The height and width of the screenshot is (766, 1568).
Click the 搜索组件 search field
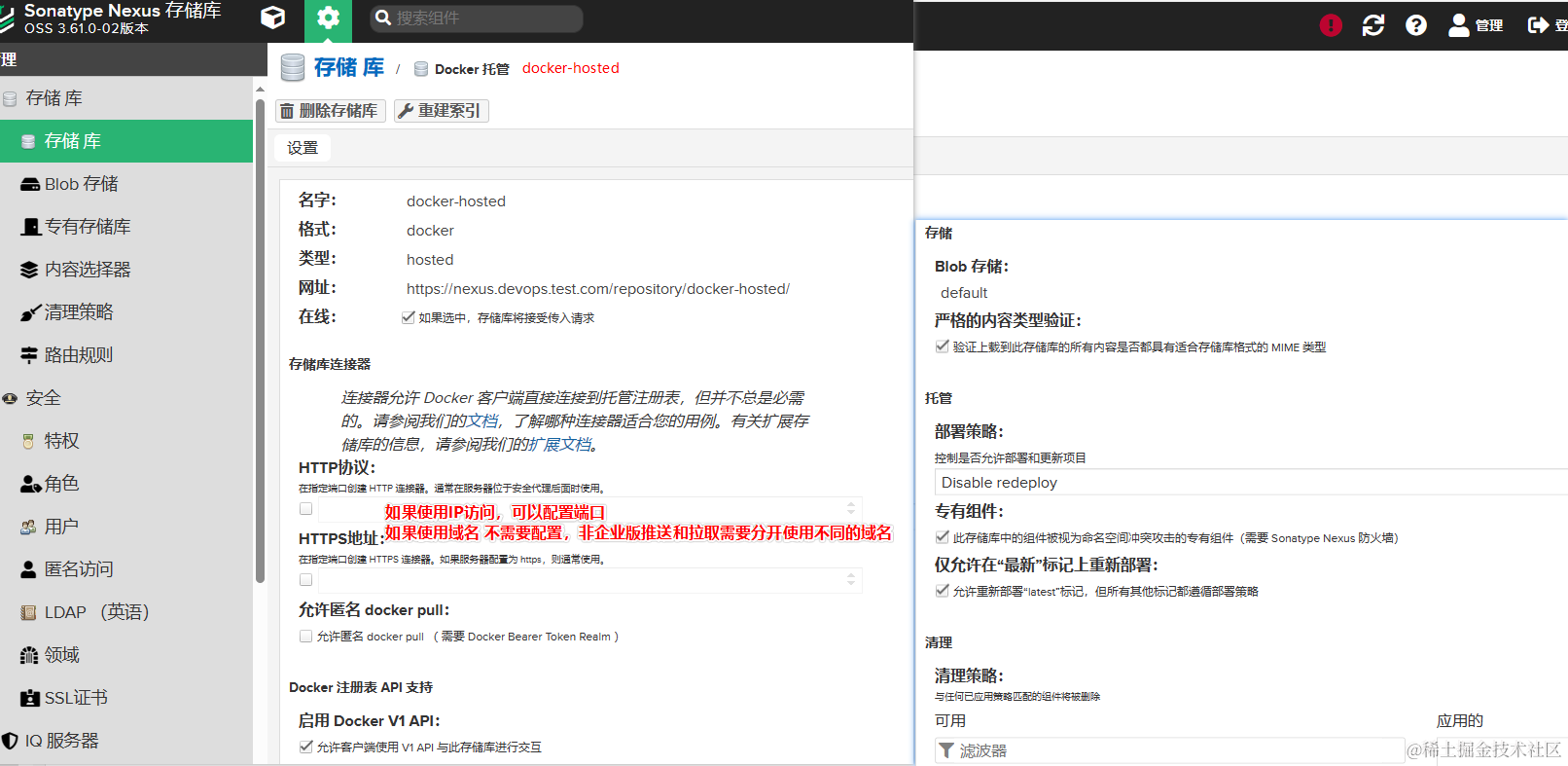477,18
